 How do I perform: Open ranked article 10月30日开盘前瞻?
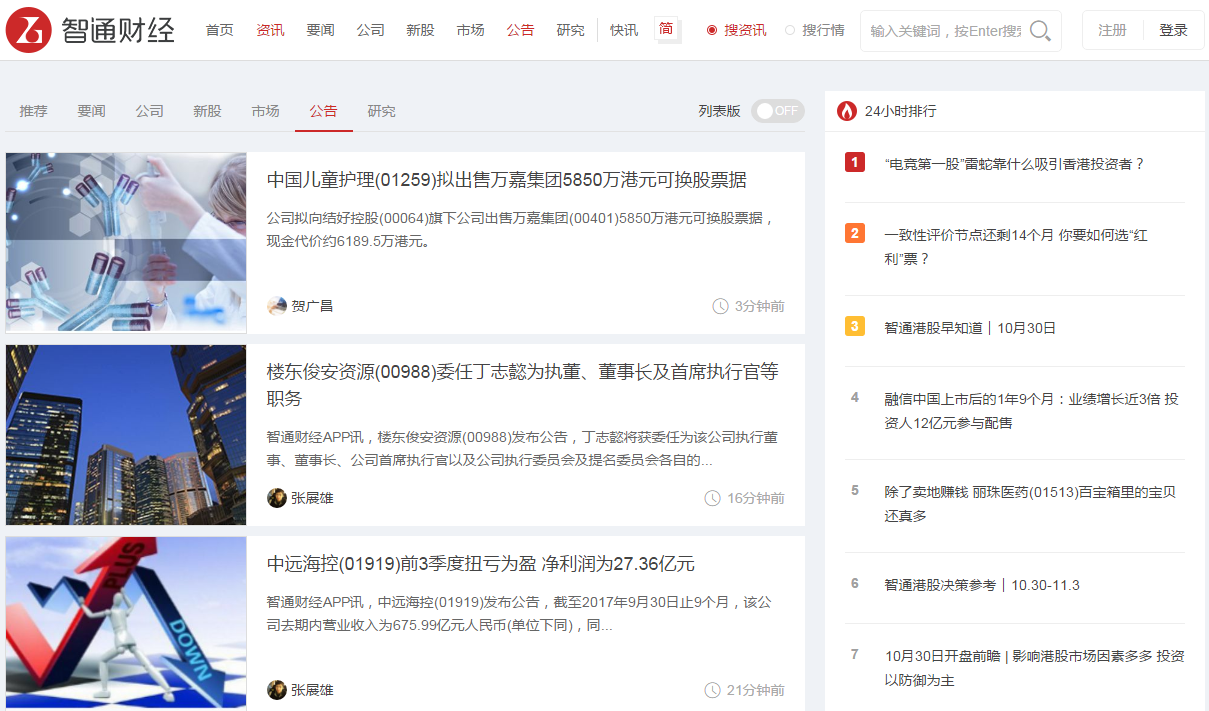(x=1034, y=668)
